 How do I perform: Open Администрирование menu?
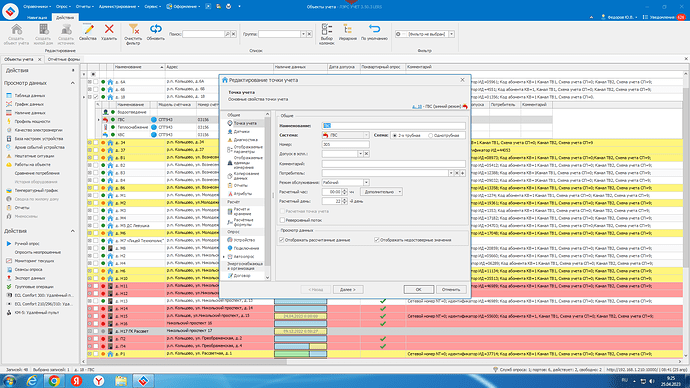(x=119, y=7)
